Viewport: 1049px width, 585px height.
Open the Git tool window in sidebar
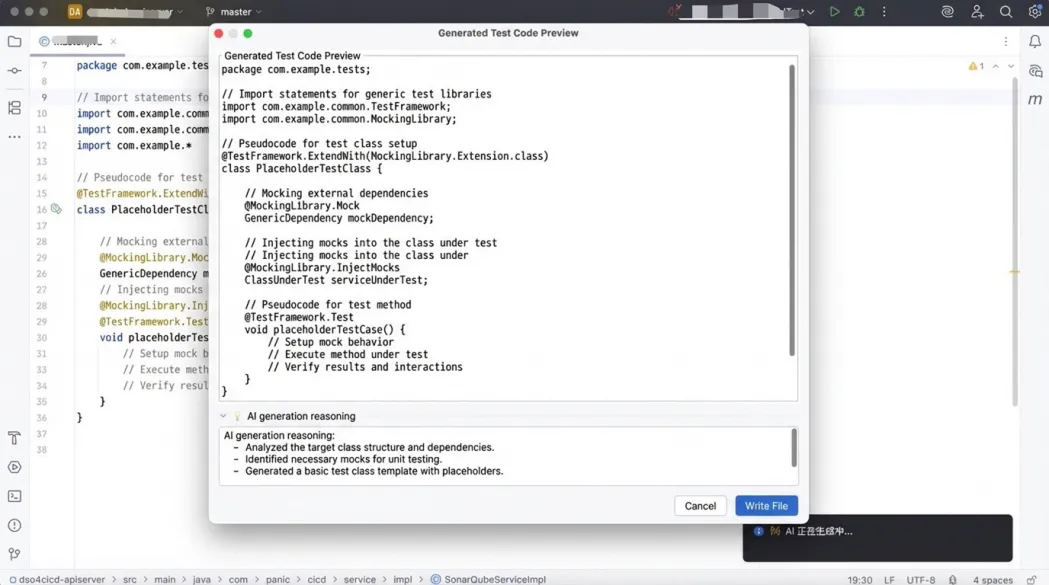coord(14,554)
